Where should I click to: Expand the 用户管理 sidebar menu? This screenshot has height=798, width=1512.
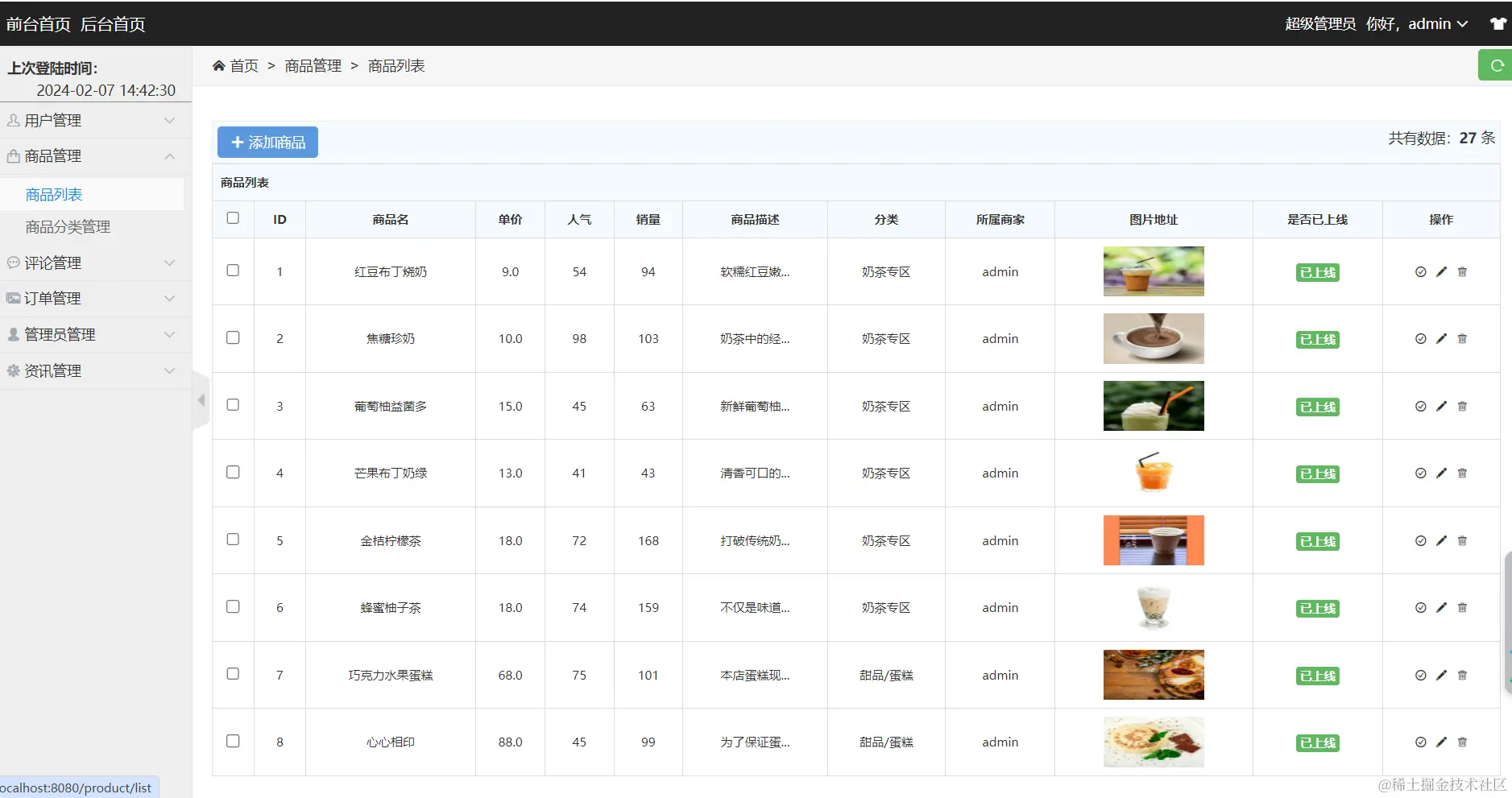point(96,121)
